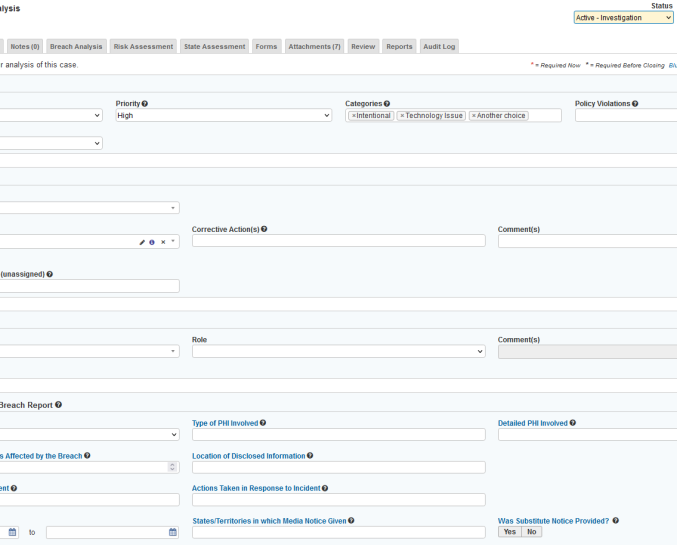Remove the Intentional category tag
This screenshot has height=545, width=677.
[353, 116]
